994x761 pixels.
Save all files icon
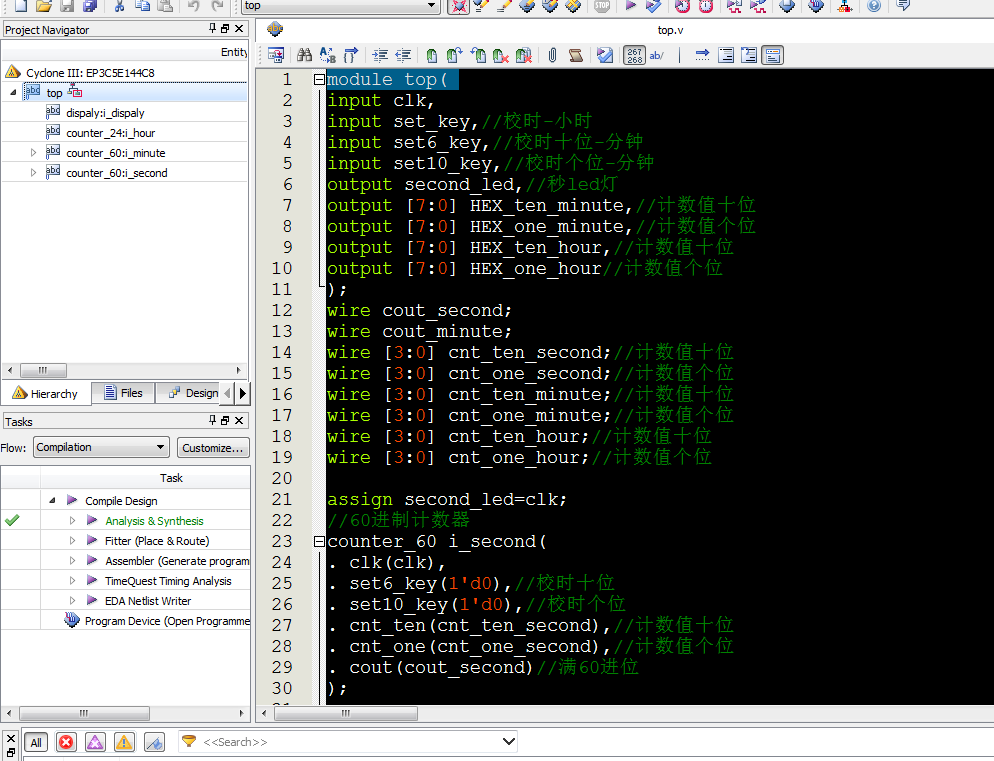pos(91,6)
